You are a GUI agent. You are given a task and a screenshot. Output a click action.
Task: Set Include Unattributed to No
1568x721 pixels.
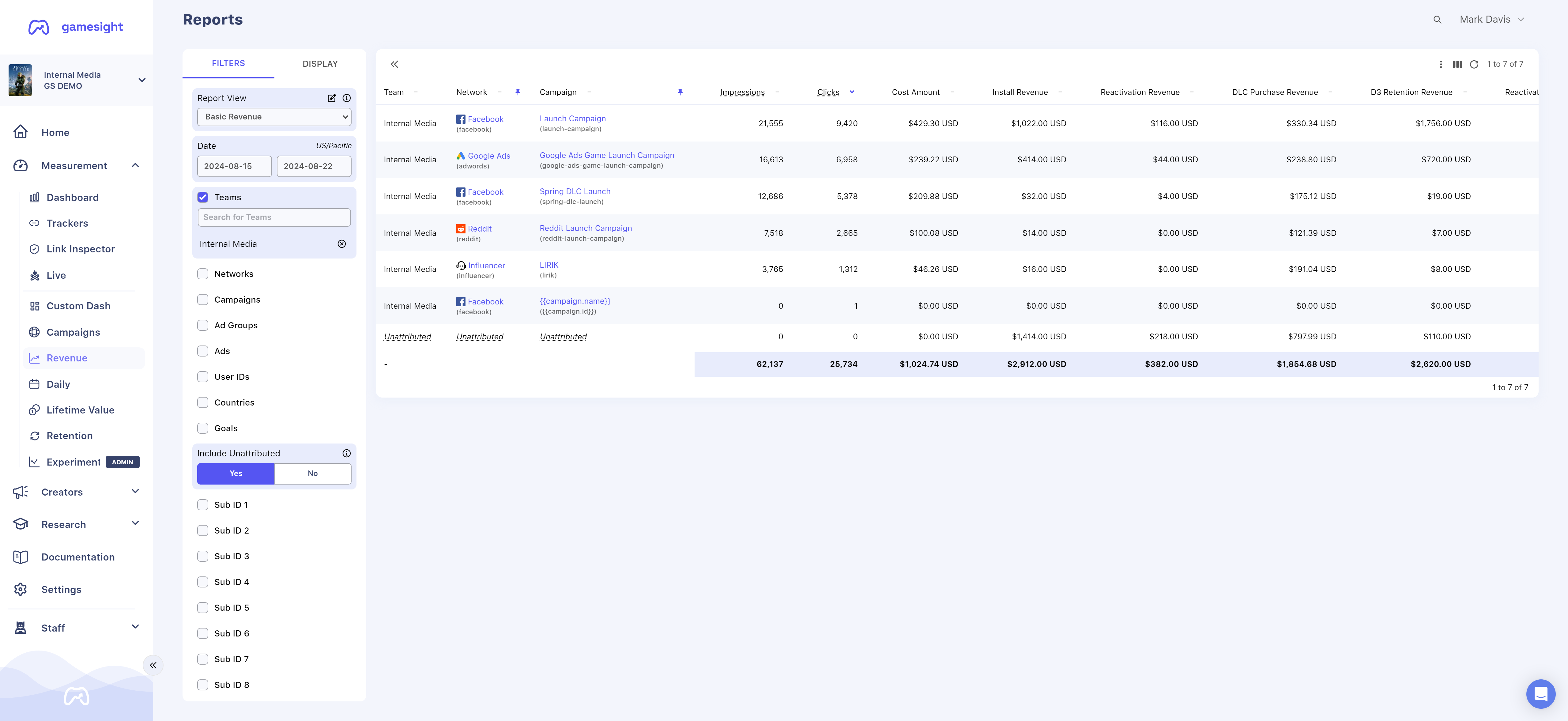[313, 473]
